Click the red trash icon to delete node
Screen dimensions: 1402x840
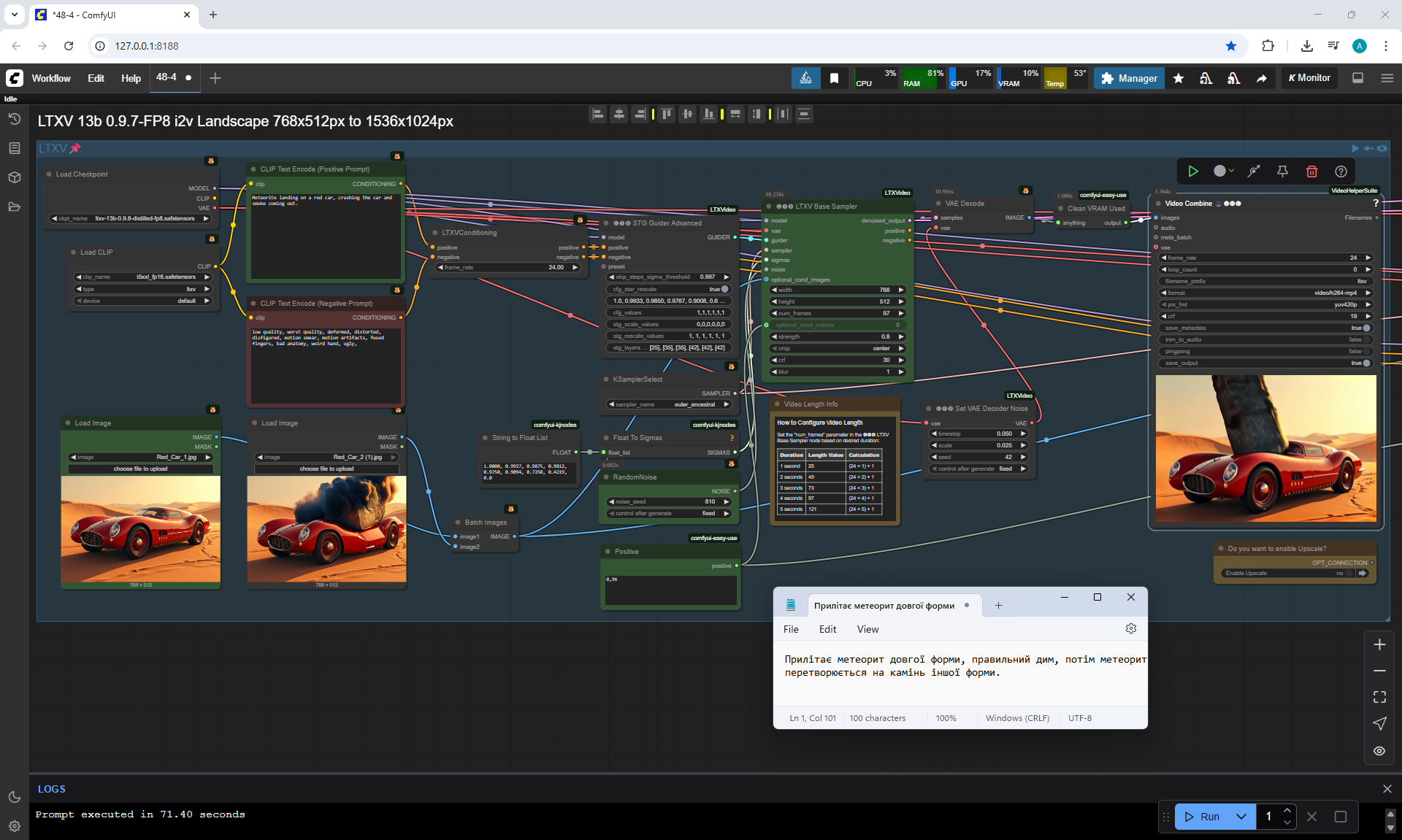tap(1311, 172)
